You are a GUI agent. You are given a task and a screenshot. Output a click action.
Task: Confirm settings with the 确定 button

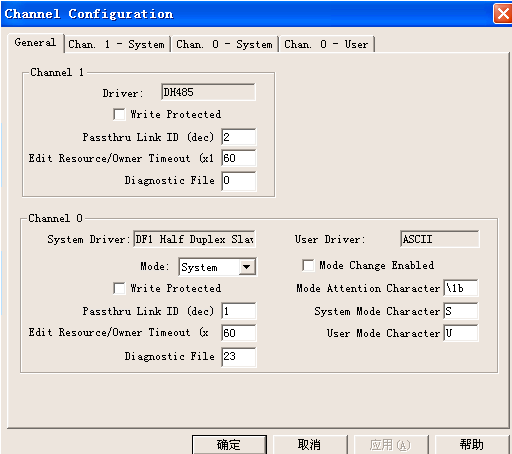229,444
